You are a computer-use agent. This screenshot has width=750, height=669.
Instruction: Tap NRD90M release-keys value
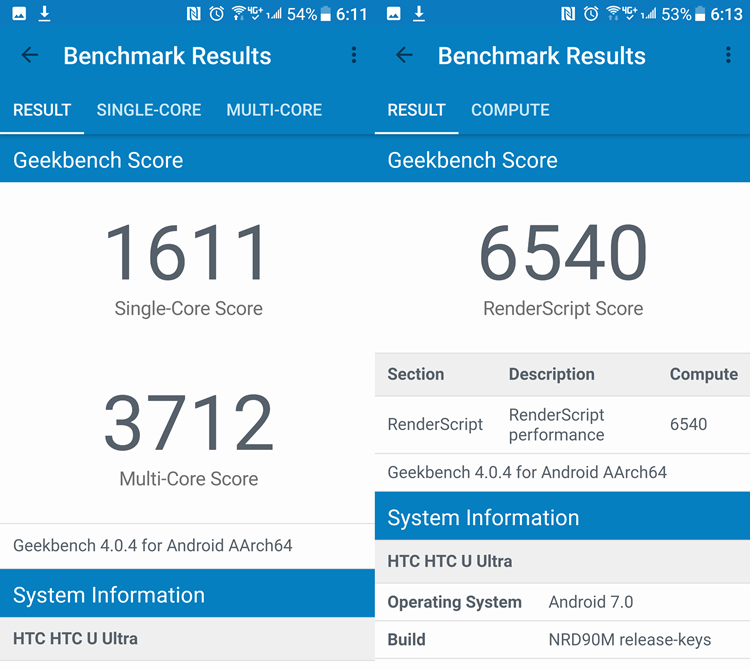click(x=630, y=640)
